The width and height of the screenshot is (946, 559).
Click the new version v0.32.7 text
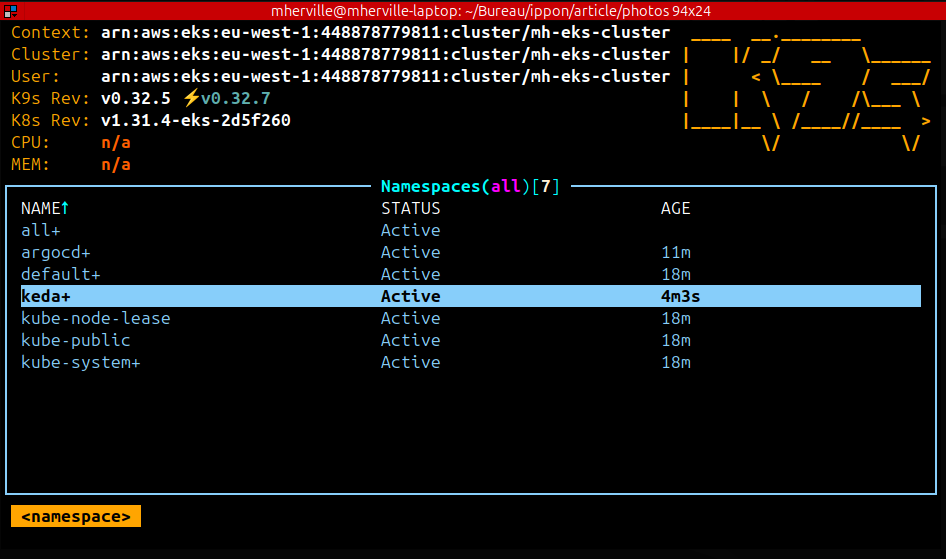coord(235,98)
